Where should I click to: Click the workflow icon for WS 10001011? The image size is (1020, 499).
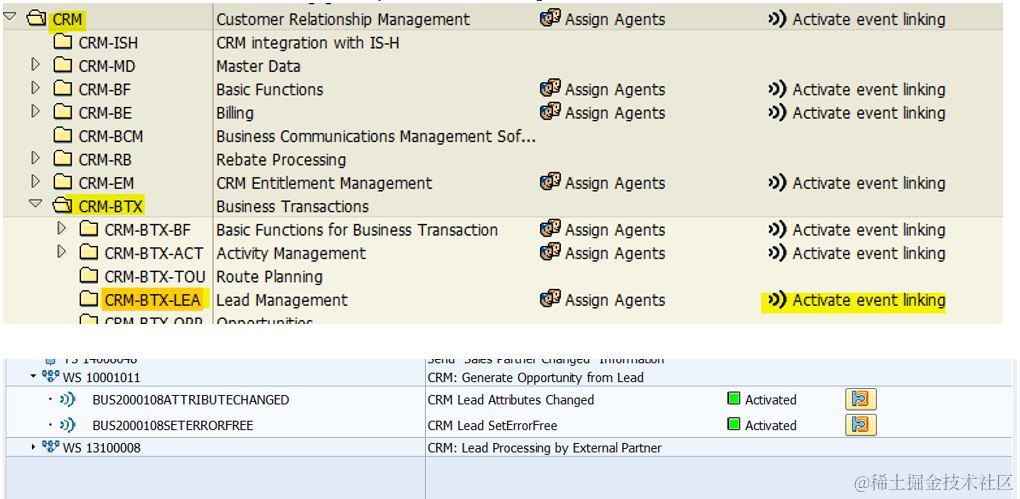(x=51, y=377)
